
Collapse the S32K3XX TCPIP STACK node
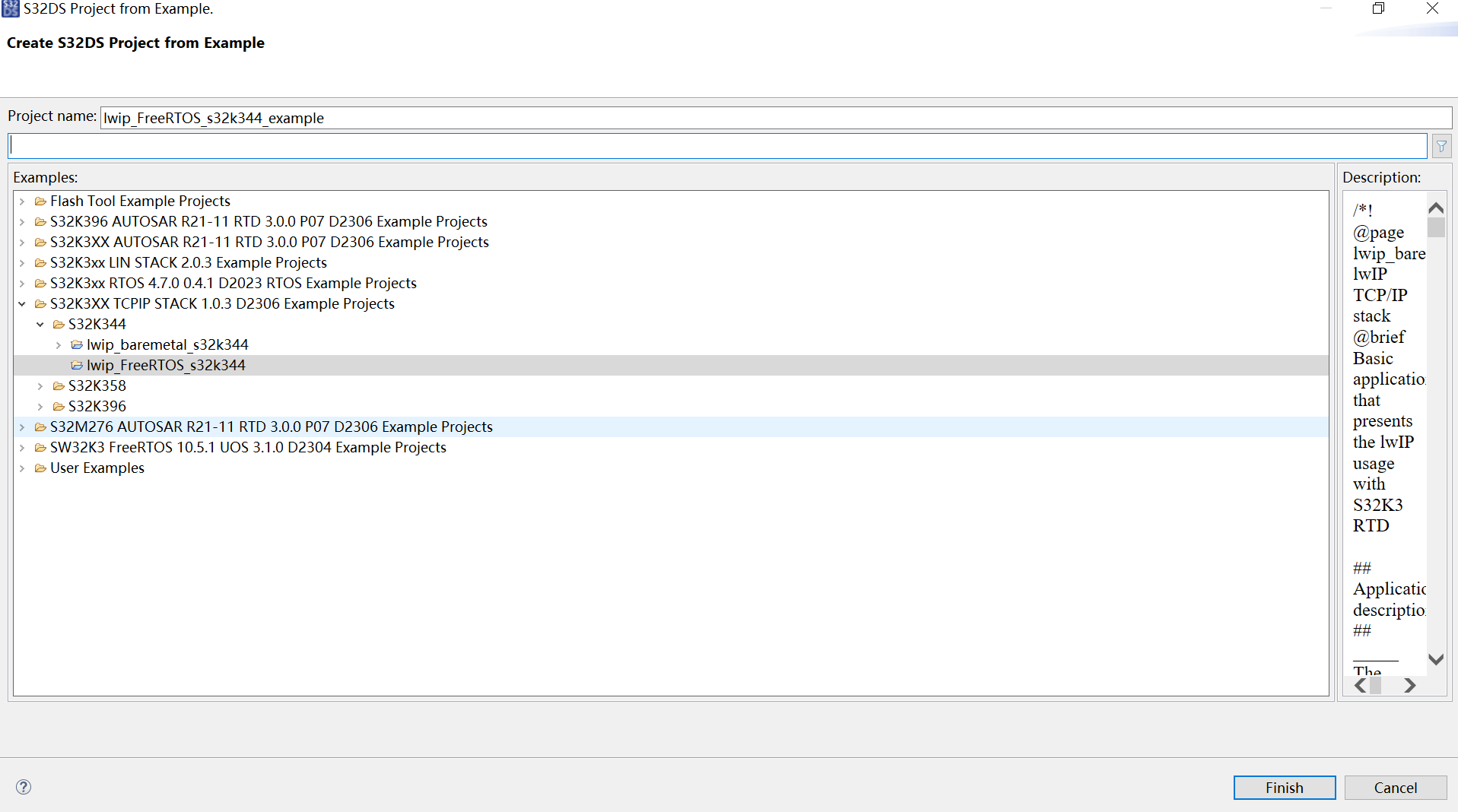(22, 303)
